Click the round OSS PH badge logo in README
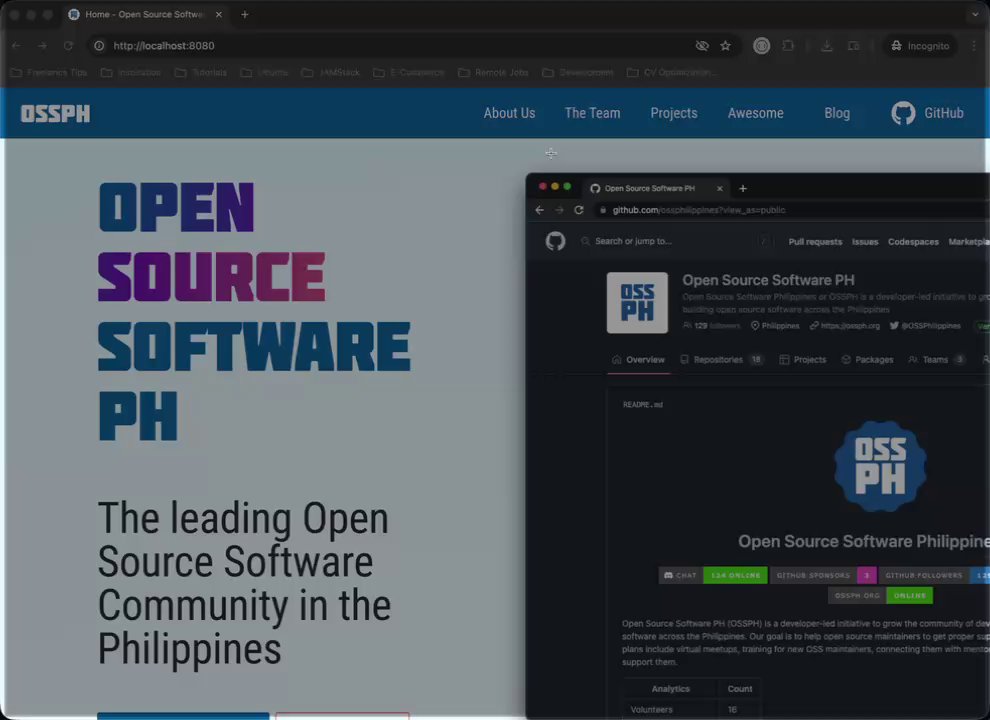Screen dimensions: 990x720 click(x=880, y=466)
